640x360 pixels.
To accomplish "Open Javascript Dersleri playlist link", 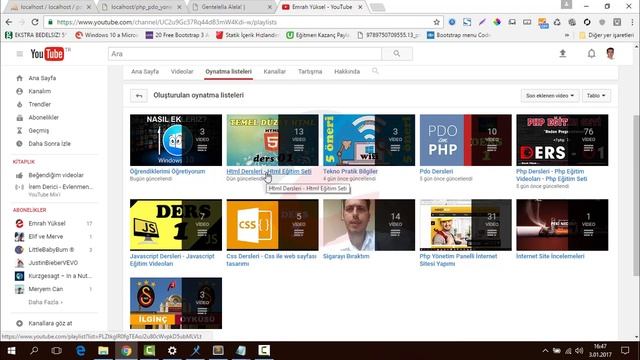I will [172, 260].
